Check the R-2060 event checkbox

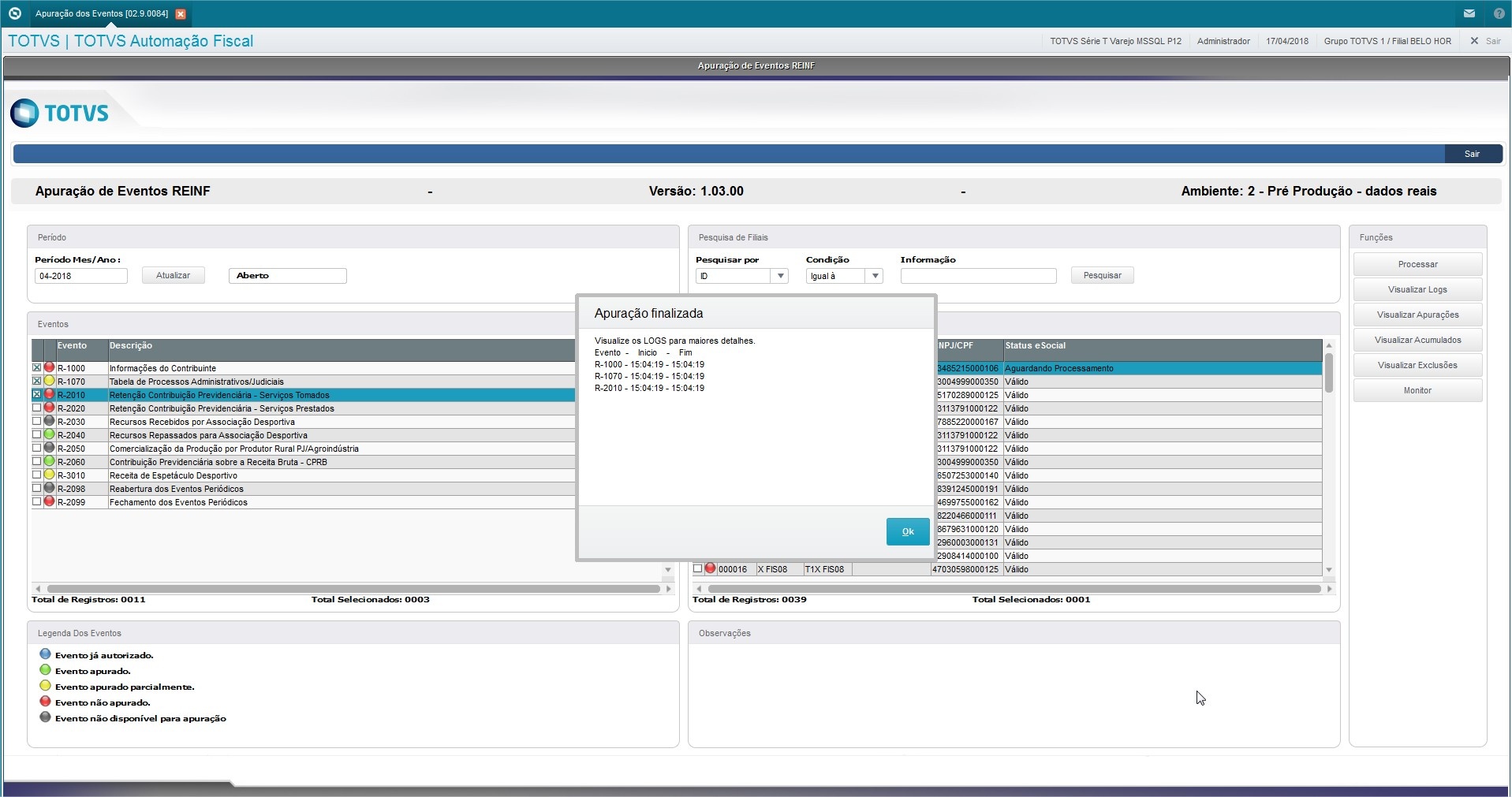pyautogui.click(x=36, y=461)
